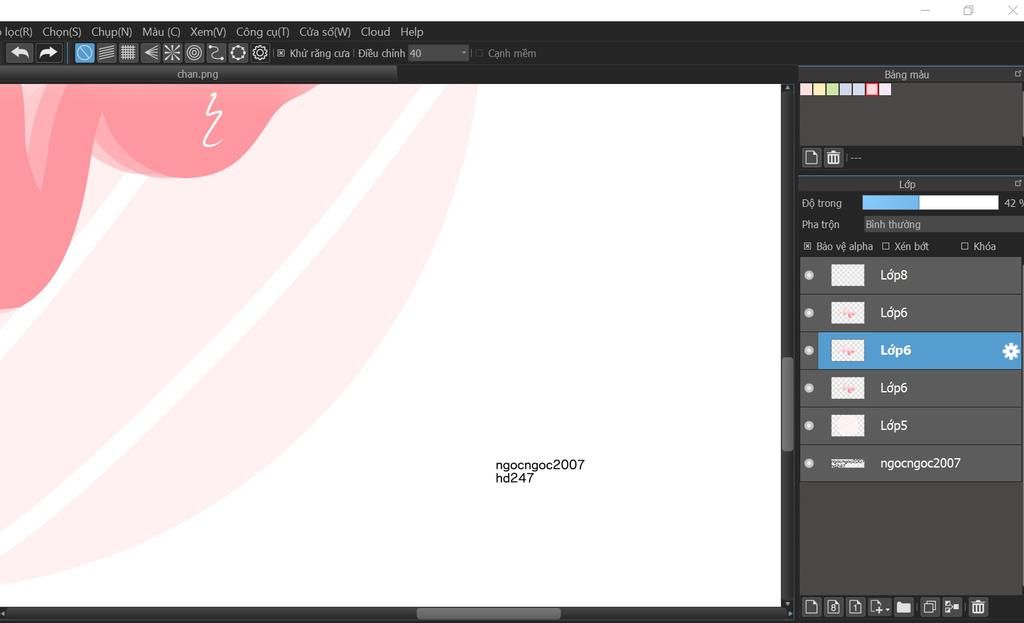
Task: Select the ngocngoc2007 layer thumbnail
Action: (847, 463)
